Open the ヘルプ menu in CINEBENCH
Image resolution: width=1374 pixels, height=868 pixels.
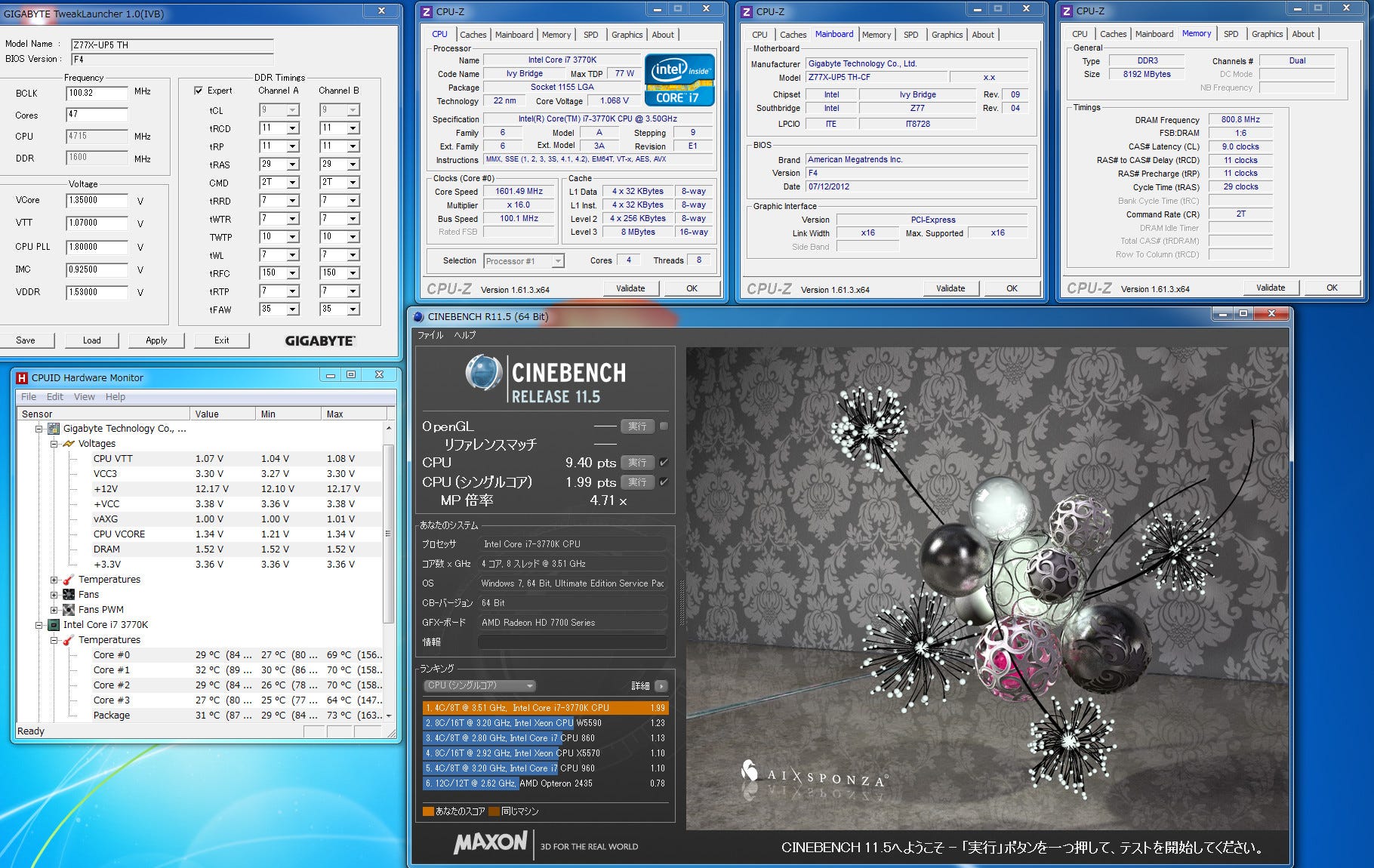coord(464,335)
